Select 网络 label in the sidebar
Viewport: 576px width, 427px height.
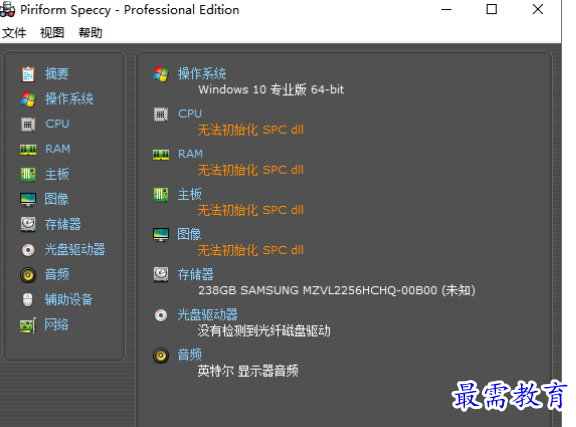click(57, 325)
